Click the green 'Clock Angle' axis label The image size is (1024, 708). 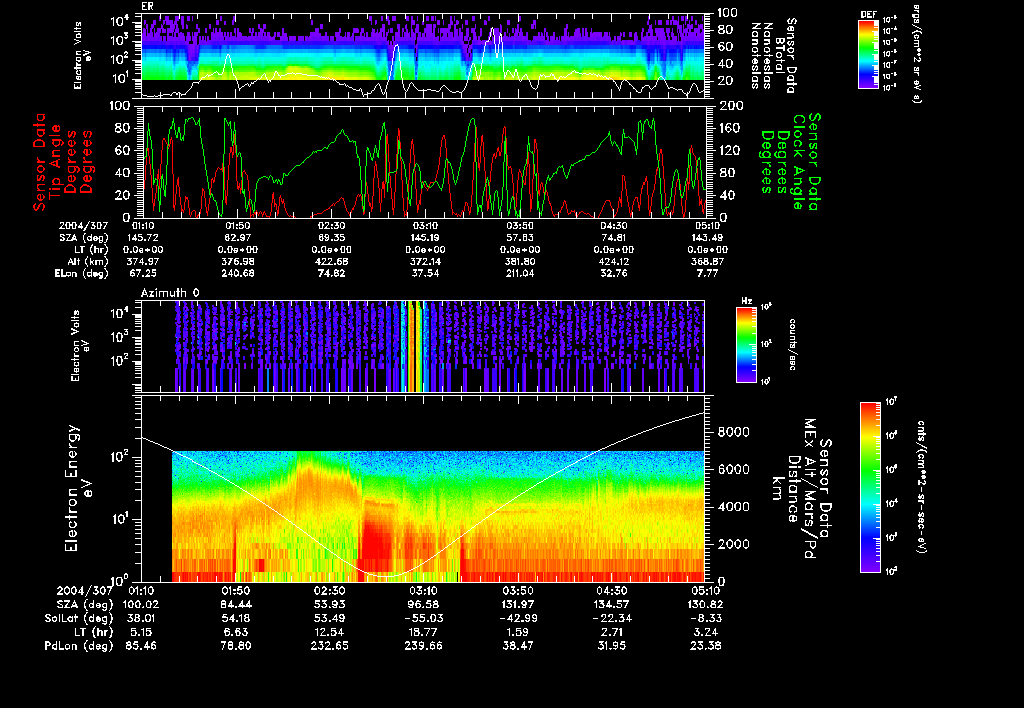[797, 161]
